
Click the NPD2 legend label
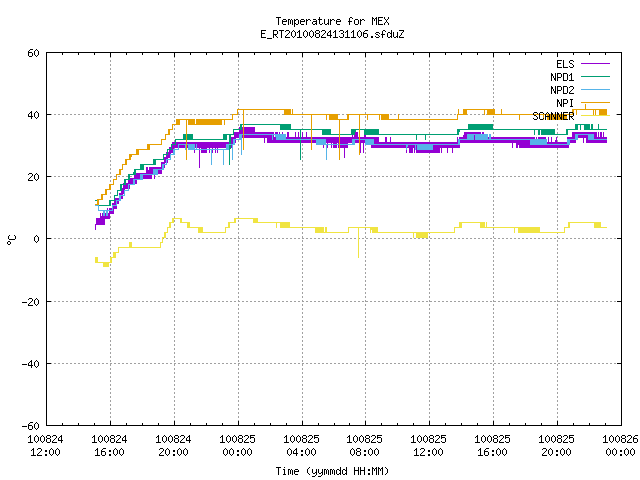tap(562, 90)
